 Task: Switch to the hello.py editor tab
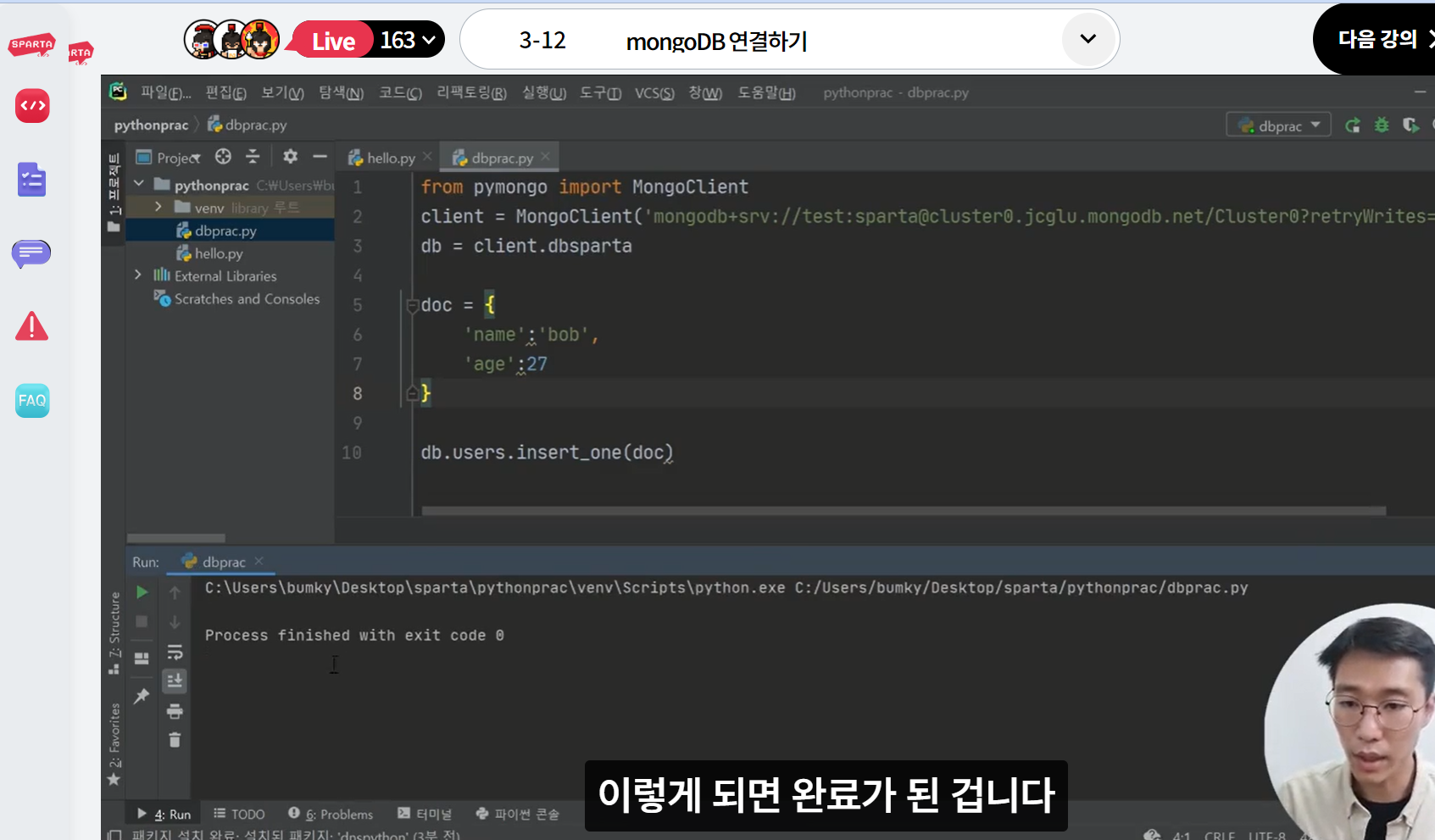click(381, 158)
